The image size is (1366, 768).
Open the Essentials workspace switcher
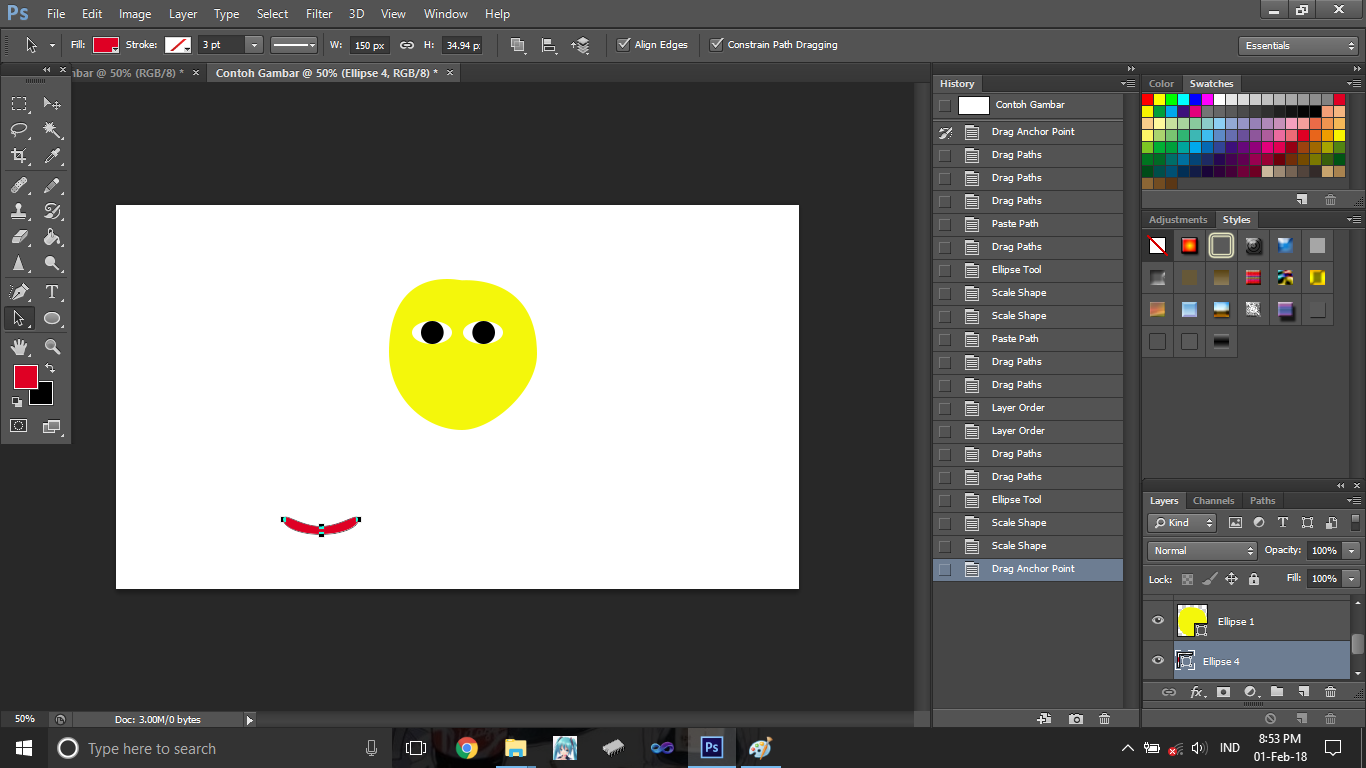[x=1297, y=45]
